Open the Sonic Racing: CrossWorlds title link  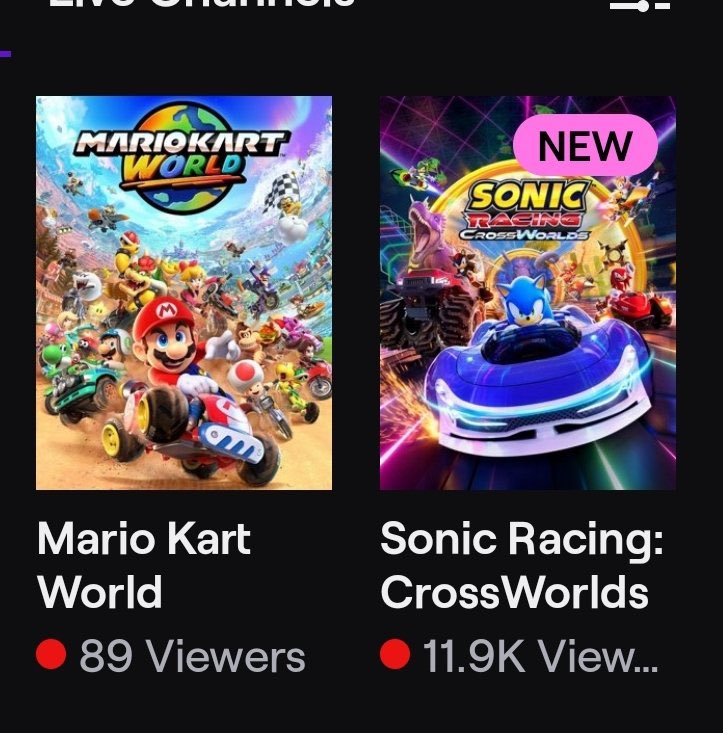[x=521, y=565]
